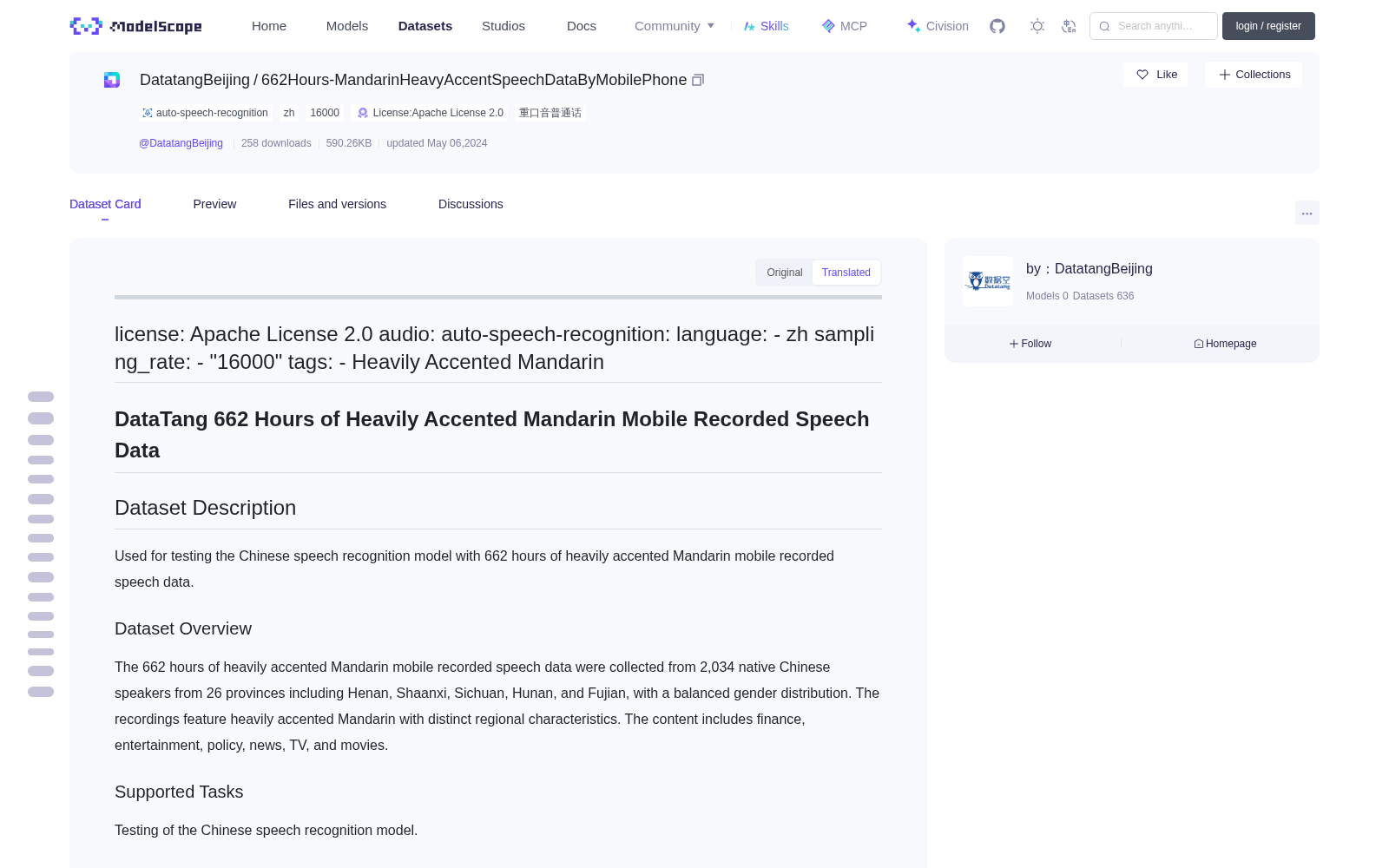Like this dataset with the heart button

(1155, 75)
